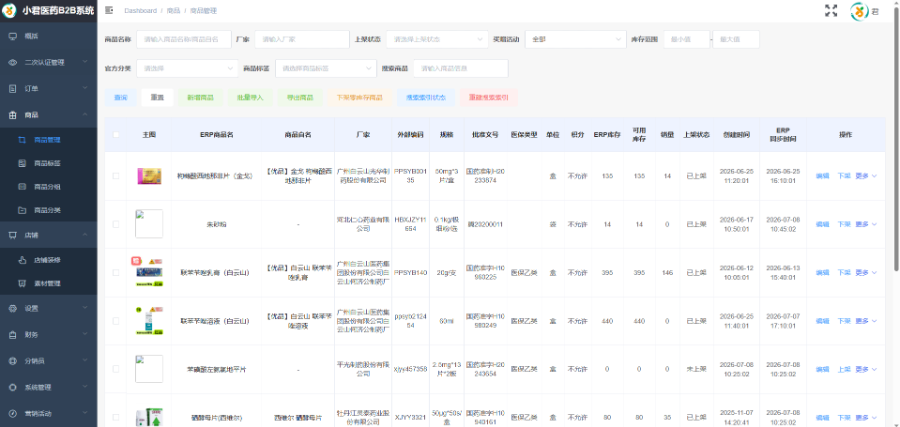The width and height of the screenshot is (900, 427).
Task: Click the 新增商品 button
Action: coord(200,98)
